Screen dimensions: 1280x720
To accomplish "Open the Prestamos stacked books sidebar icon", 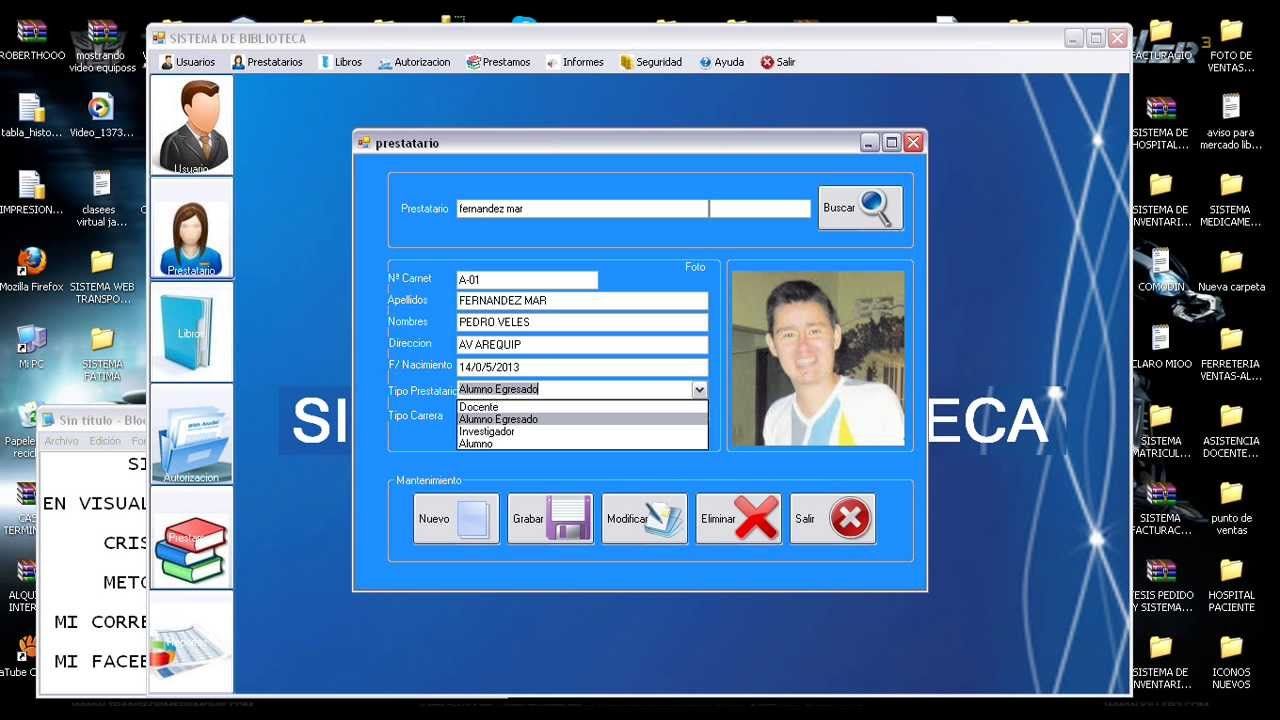I will 191,537.
